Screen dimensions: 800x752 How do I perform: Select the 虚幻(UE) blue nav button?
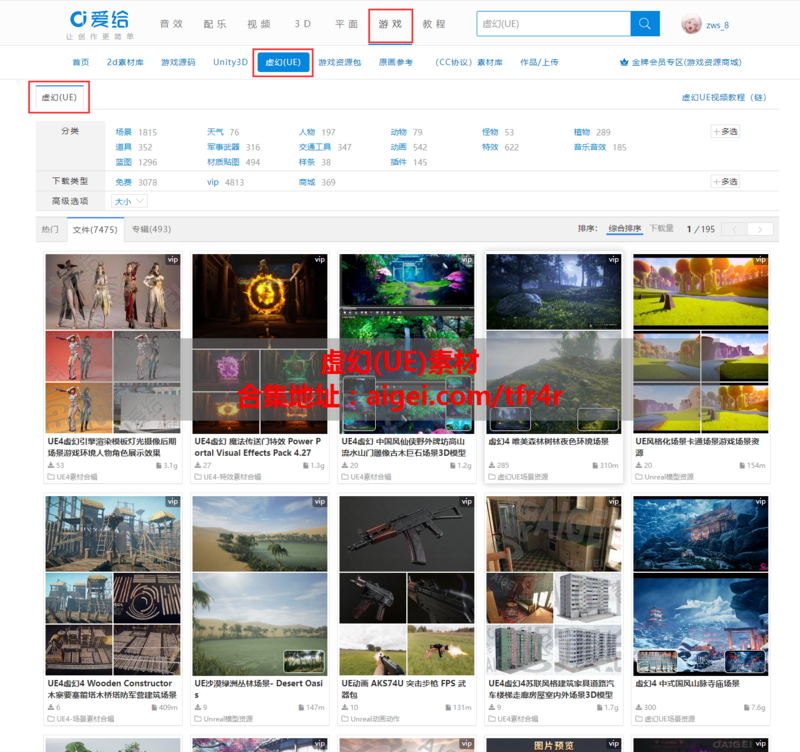[283, 62]
